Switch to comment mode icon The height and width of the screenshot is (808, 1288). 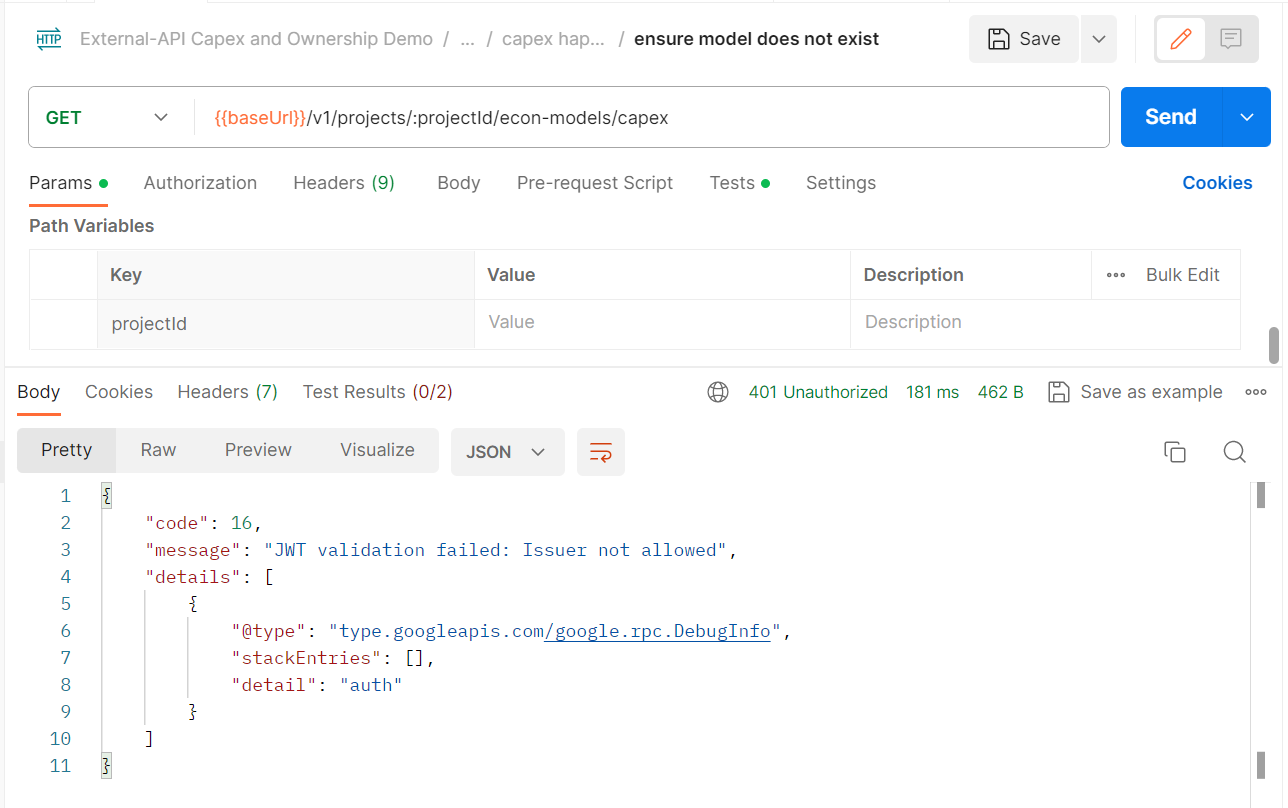(1231, 39)
